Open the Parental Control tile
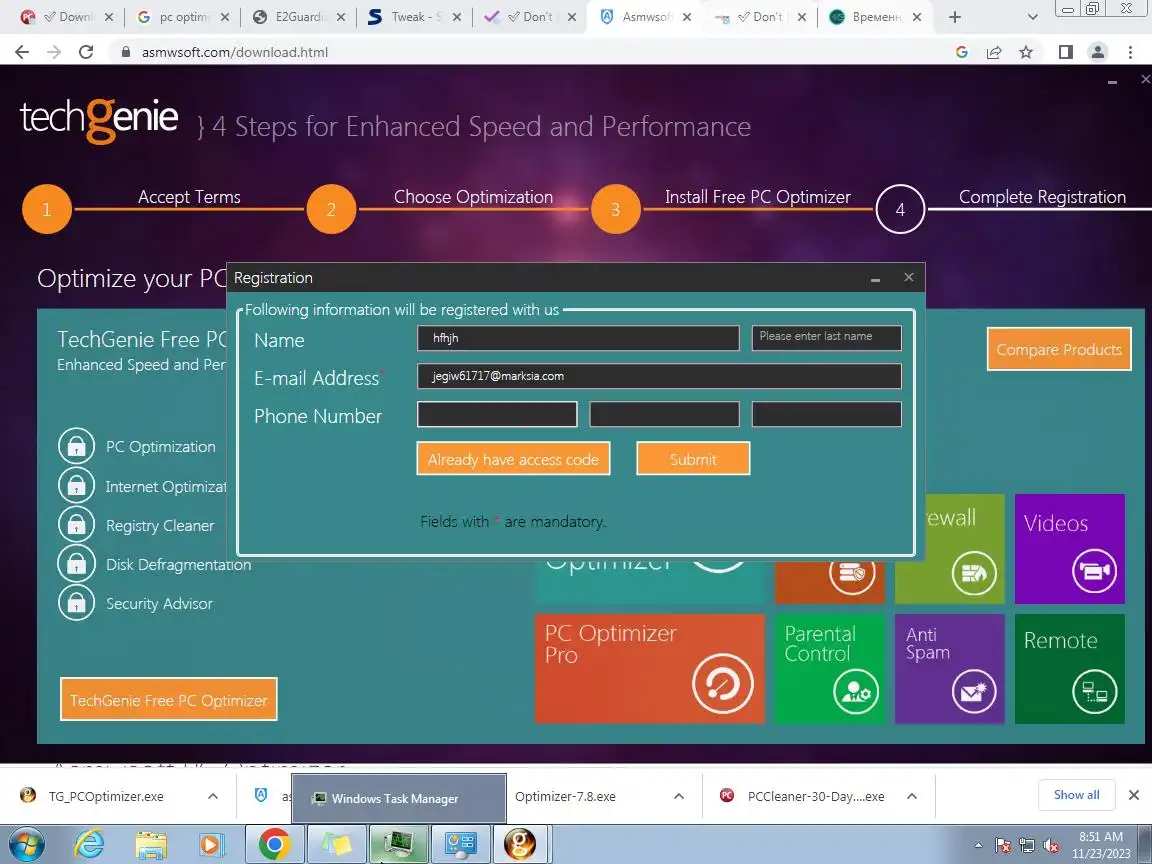The height and width of the screenshot is (864, 1152). click(829, 669)
